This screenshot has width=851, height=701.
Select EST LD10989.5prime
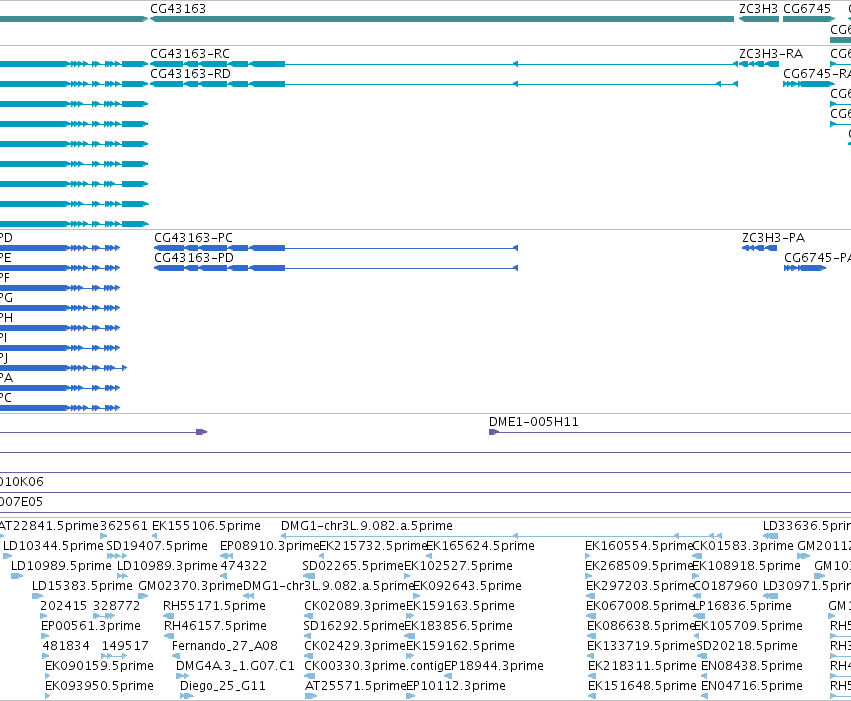[x=61, y=566]
